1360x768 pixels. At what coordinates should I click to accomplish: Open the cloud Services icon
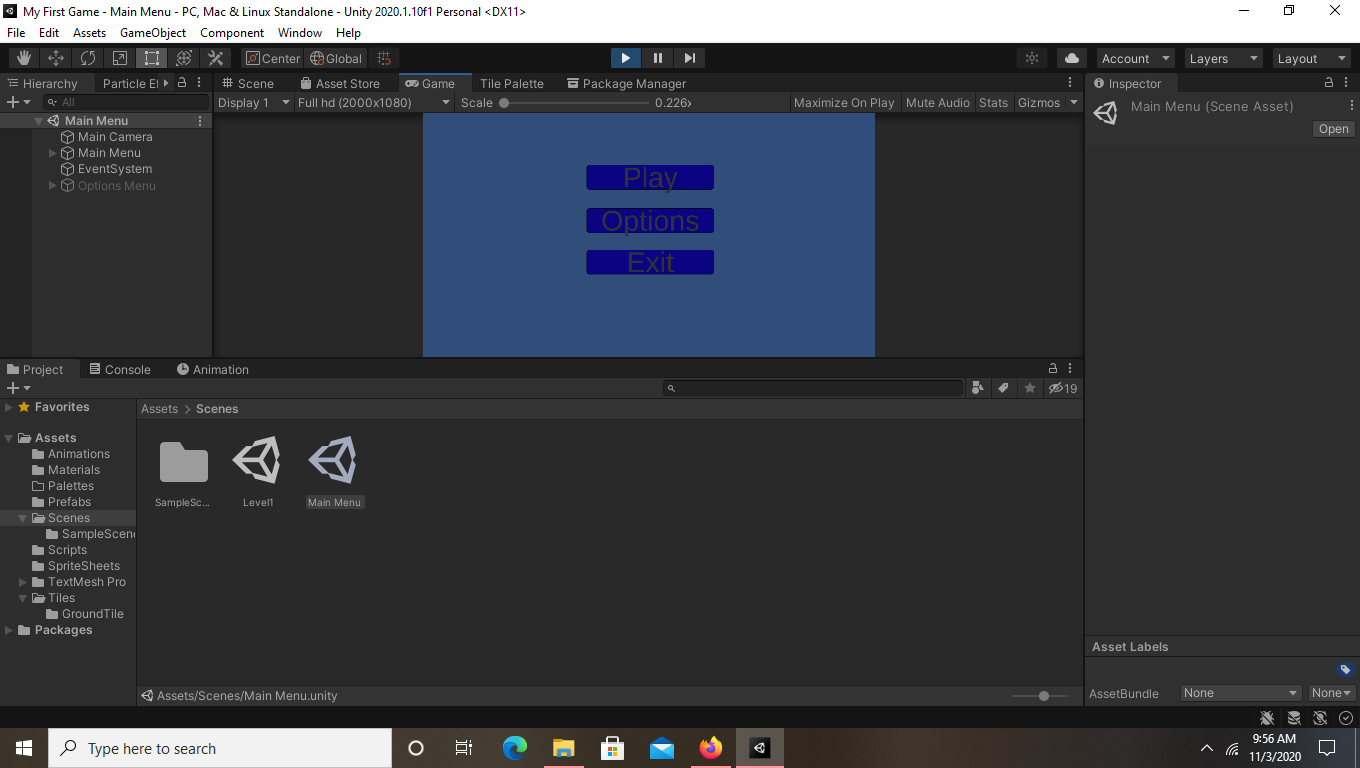(1072, 58)
